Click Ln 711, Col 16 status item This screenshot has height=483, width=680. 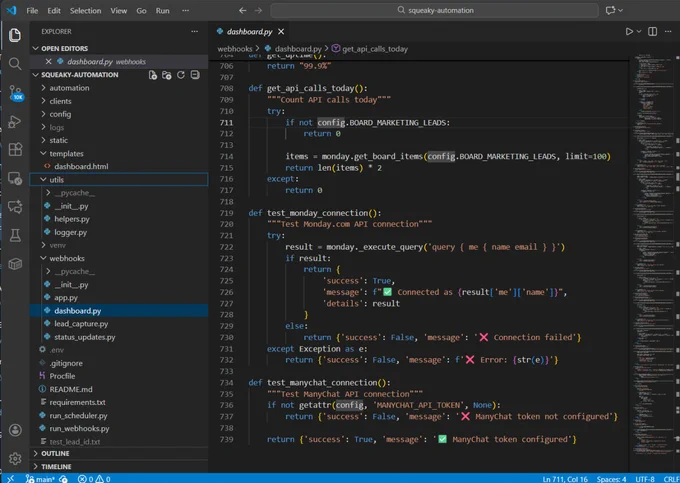pos(565,479)
